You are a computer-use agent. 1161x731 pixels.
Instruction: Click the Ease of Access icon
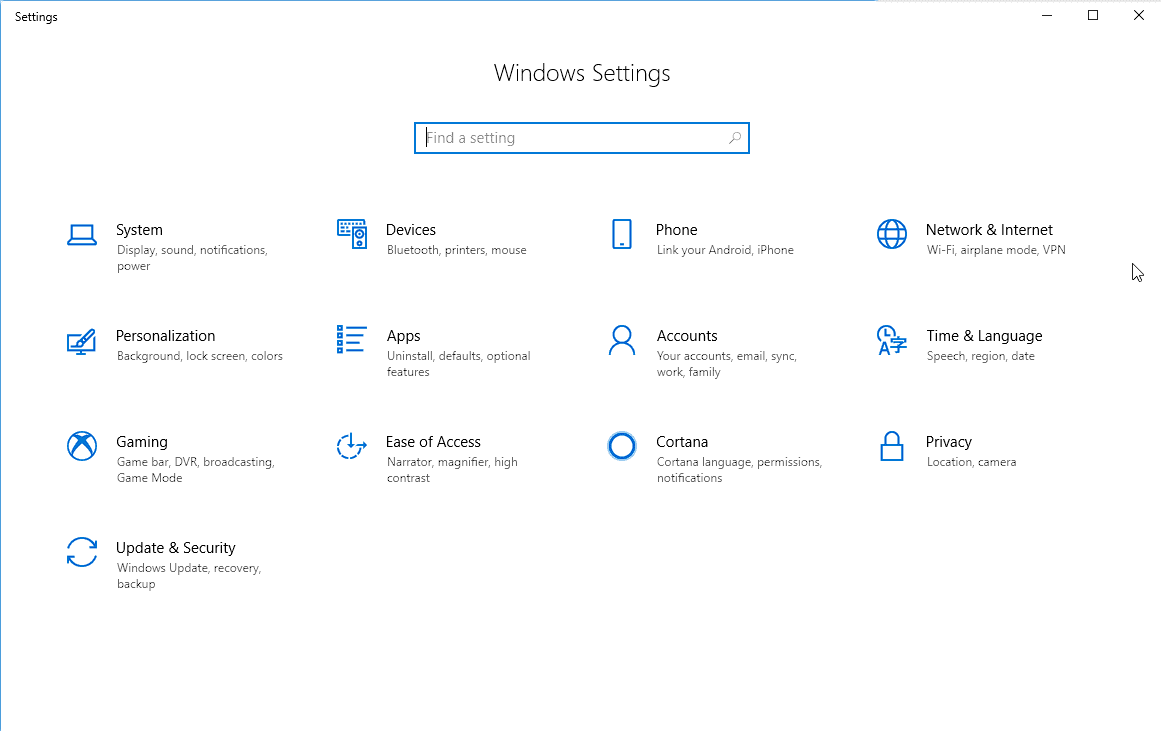pos(352,446)
